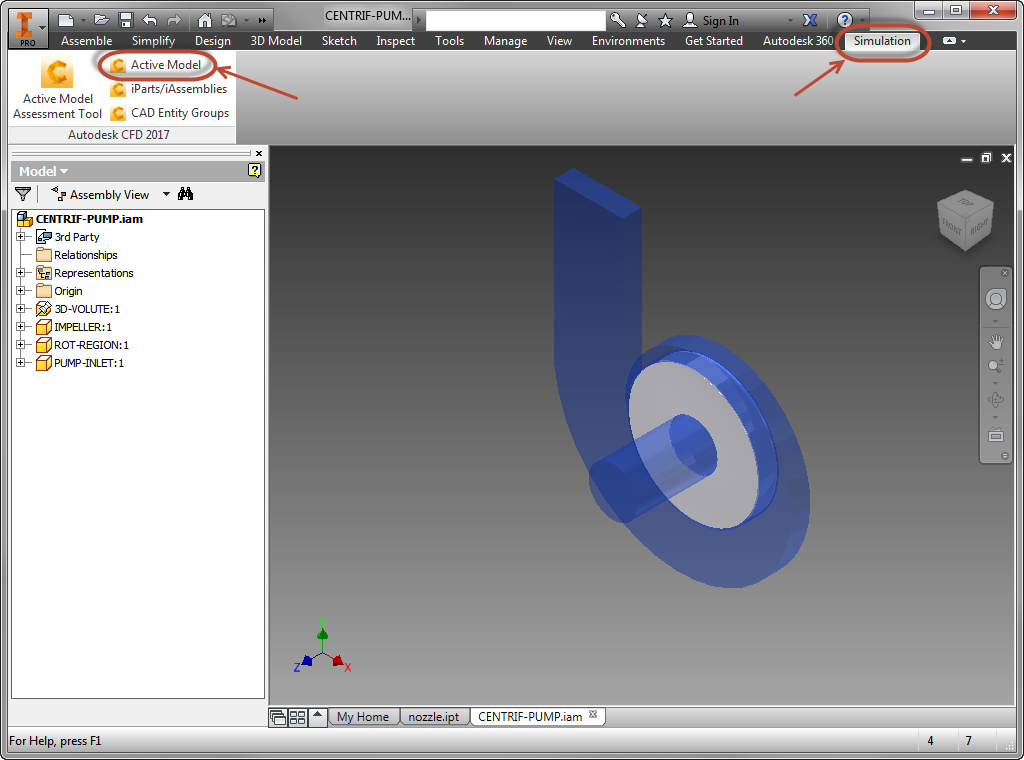Click Active Model to launch CFD

[x=157, y=65]
